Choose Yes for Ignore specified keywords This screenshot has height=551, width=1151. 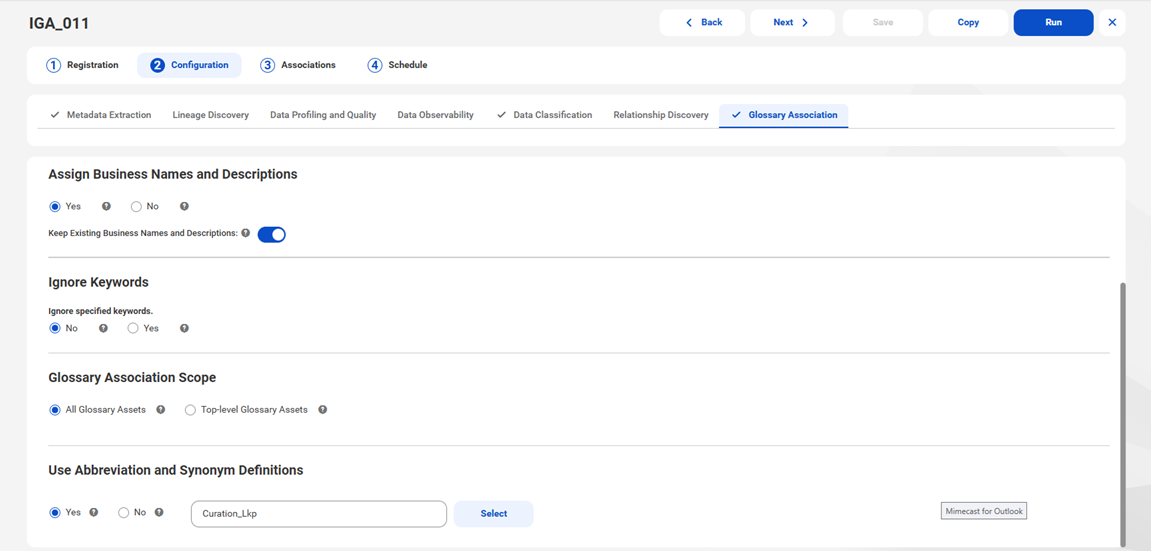tap(133, 328)
